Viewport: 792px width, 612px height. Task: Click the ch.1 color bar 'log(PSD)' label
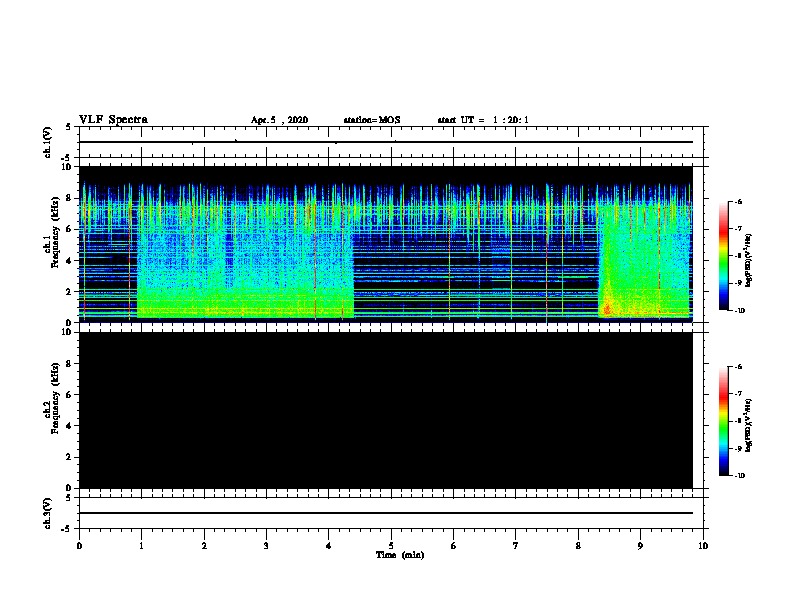point(749,261)
